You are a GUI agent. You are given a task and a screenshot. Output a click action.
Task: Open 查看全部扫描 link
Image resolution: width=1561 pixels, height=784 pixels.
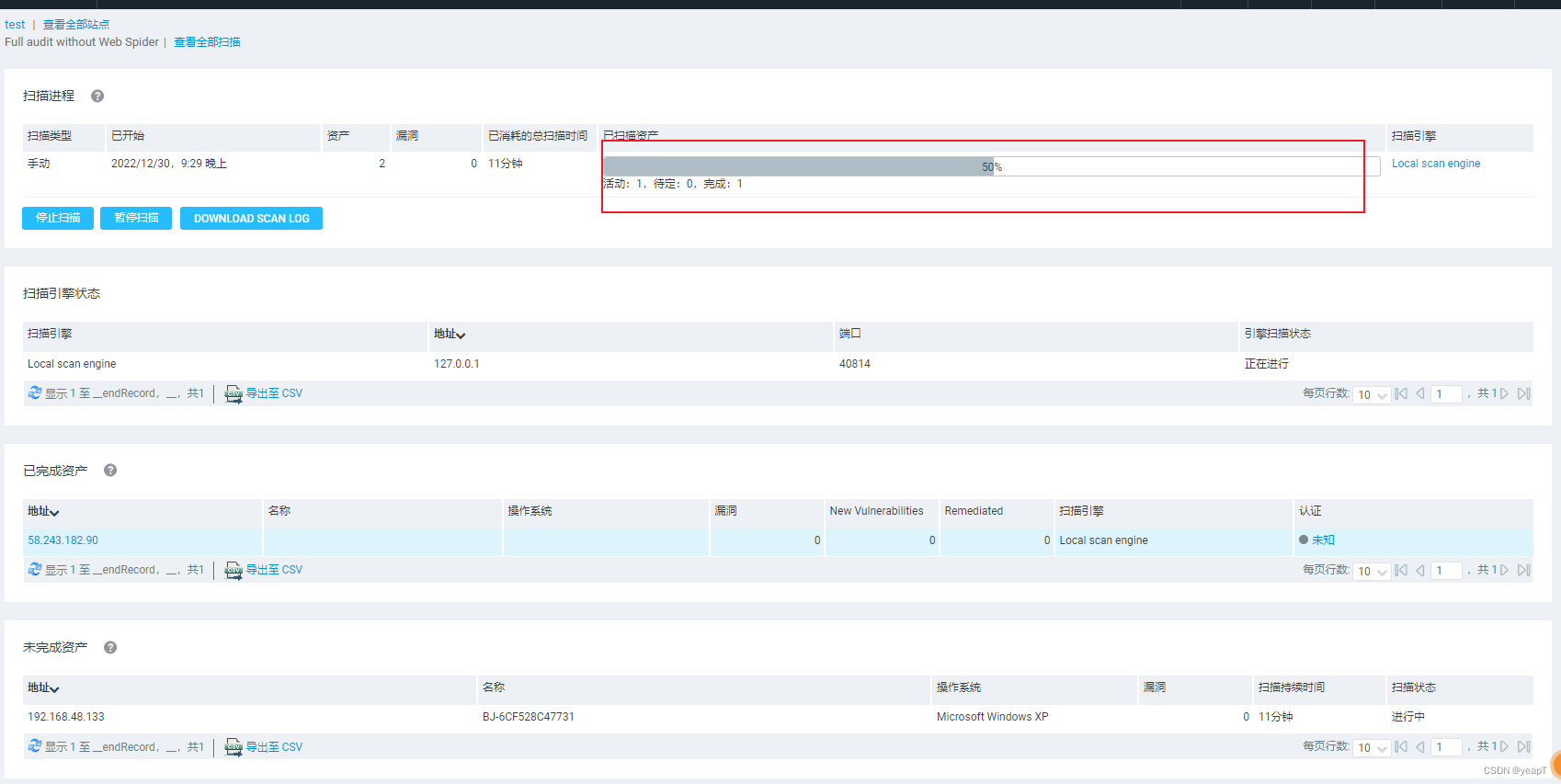click(207, 42)
